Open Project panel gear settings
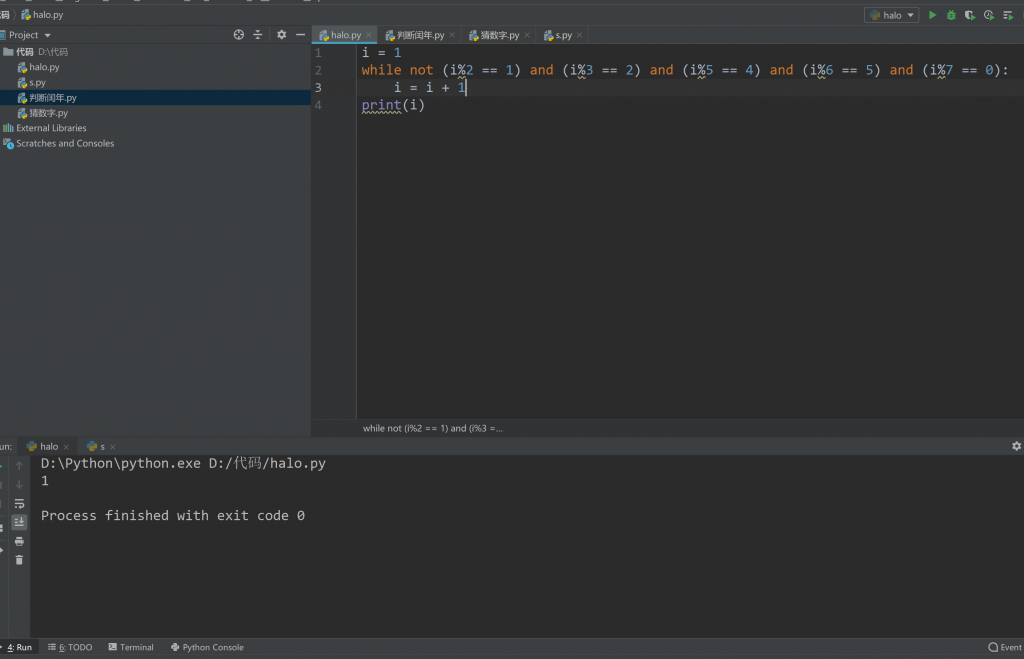This screenshot has height=659, width=1024. click(281, 35)
